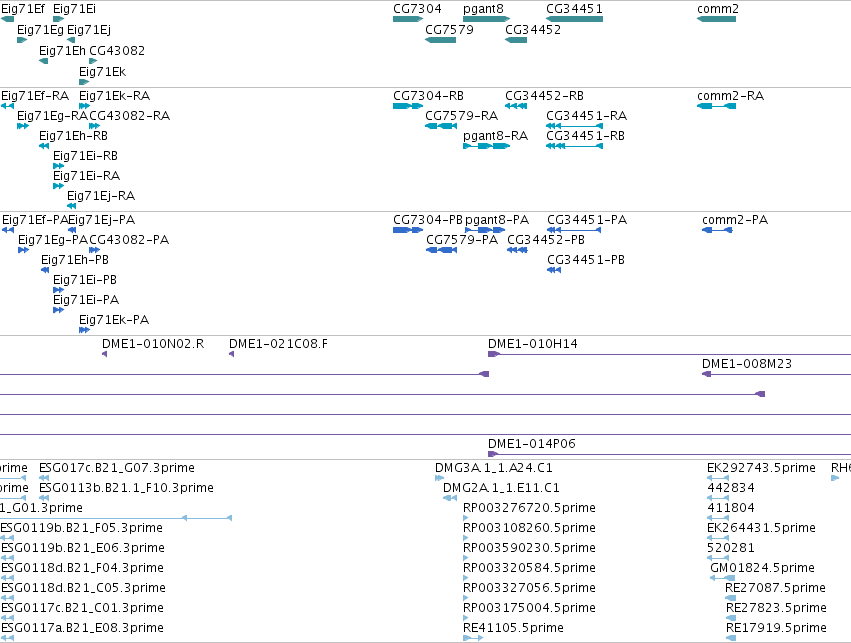The width and height of the screenshot is (851, 643).
Task: Click EST label GM01824.5prime
Action: pyautogui.click(x=762, y=568)
